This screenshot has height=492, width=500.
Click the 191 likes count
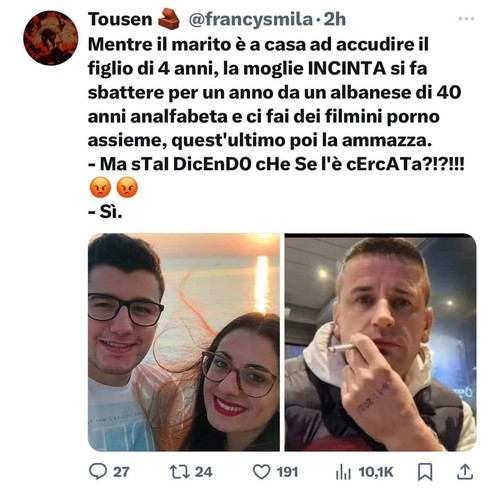tap(287, 472)
